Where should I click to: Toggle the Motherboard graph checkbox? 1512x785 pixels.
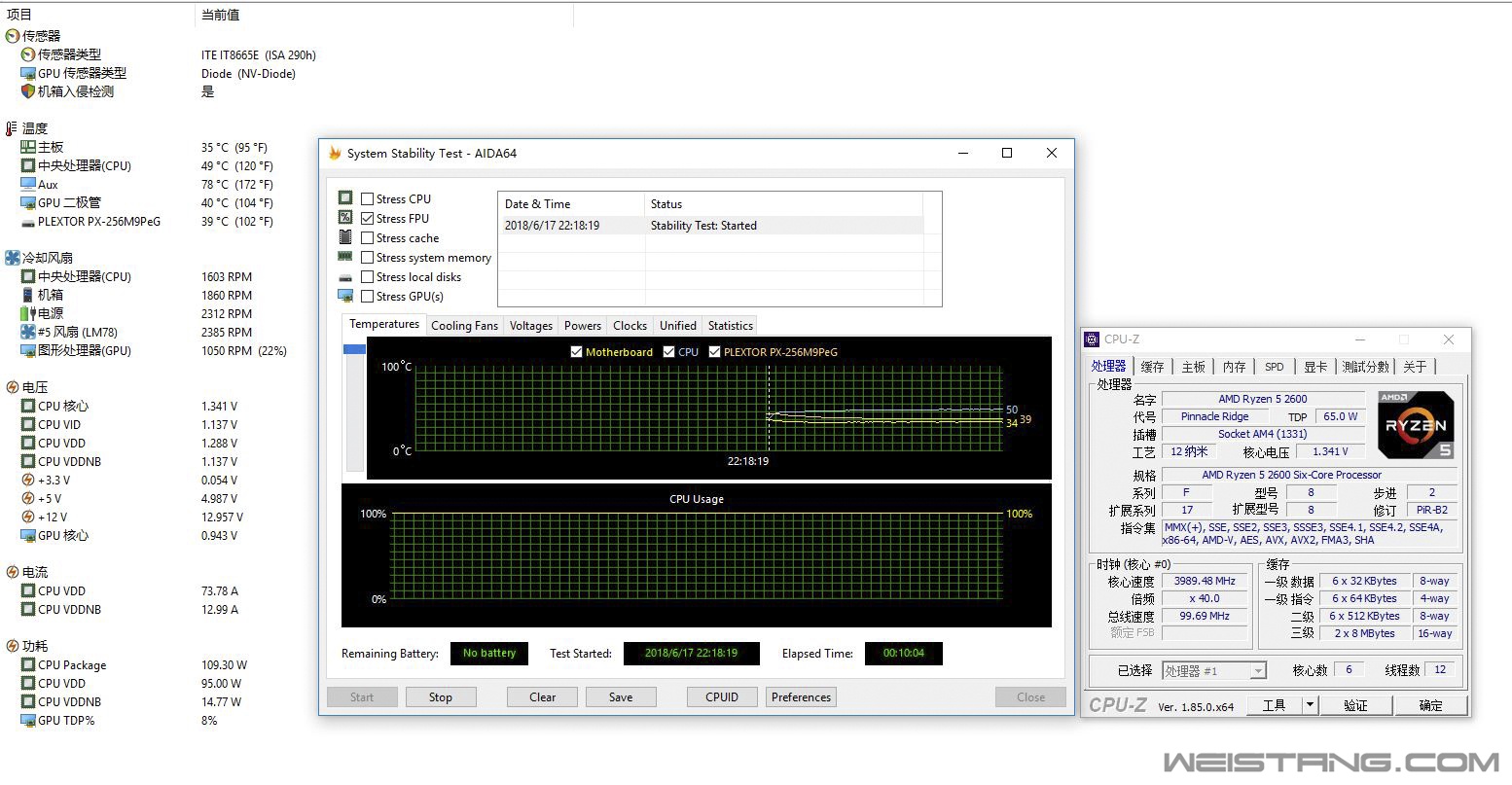tap(577, 352)
